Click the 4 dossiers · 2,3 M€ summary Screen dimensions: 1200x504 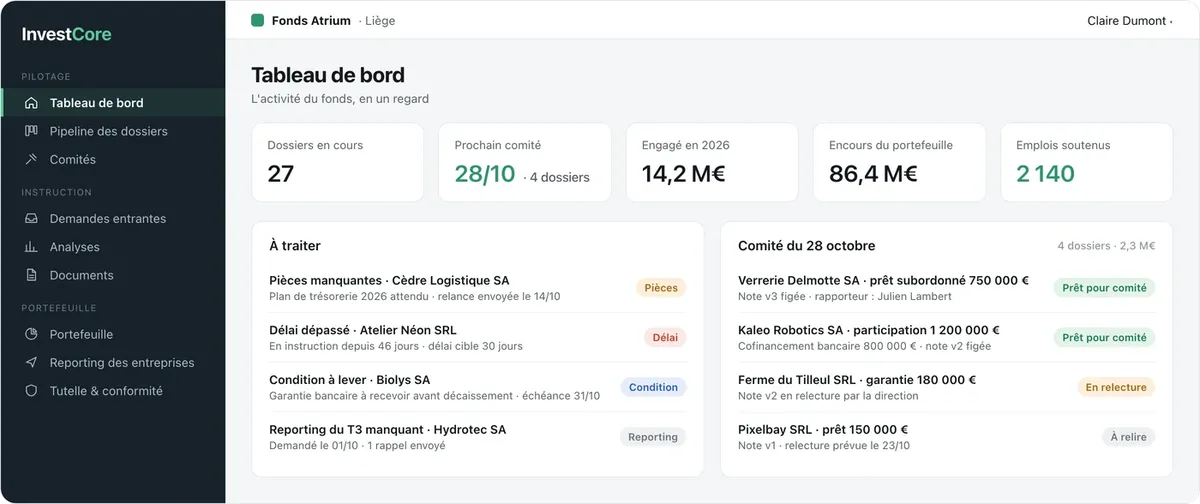pyautogui.click(x=1106, y=246)
